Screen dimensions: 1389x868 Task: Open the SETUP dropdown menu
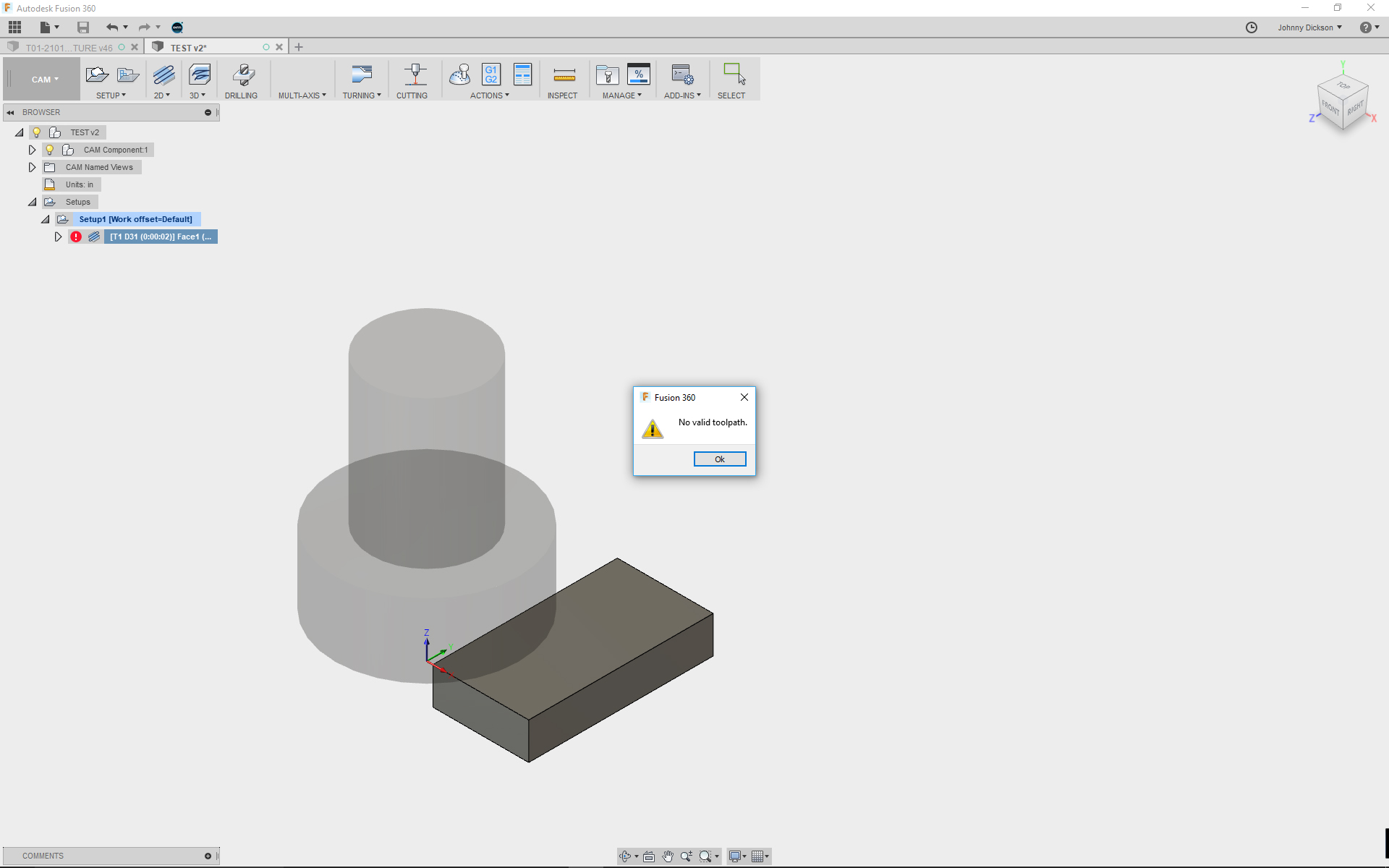(111, 95)
